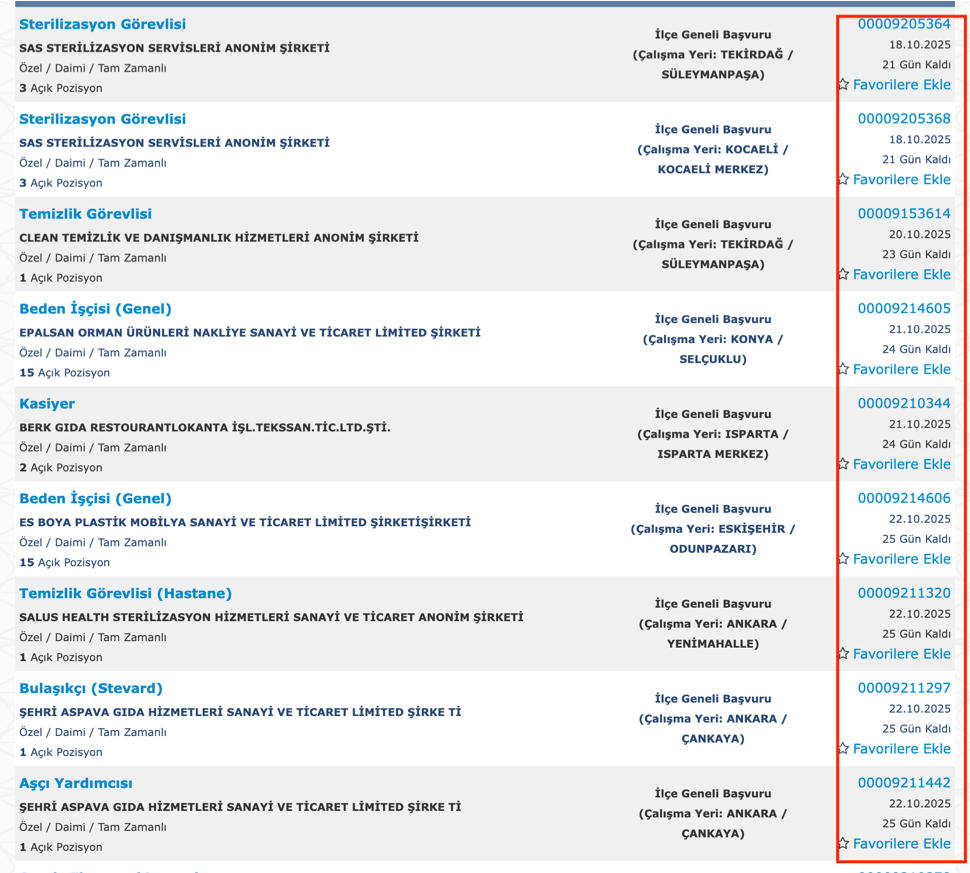Click the KONYA / SELÇUKLU work location text
The height and width of the screenshot is (873, 970).
tap(713, 349)
